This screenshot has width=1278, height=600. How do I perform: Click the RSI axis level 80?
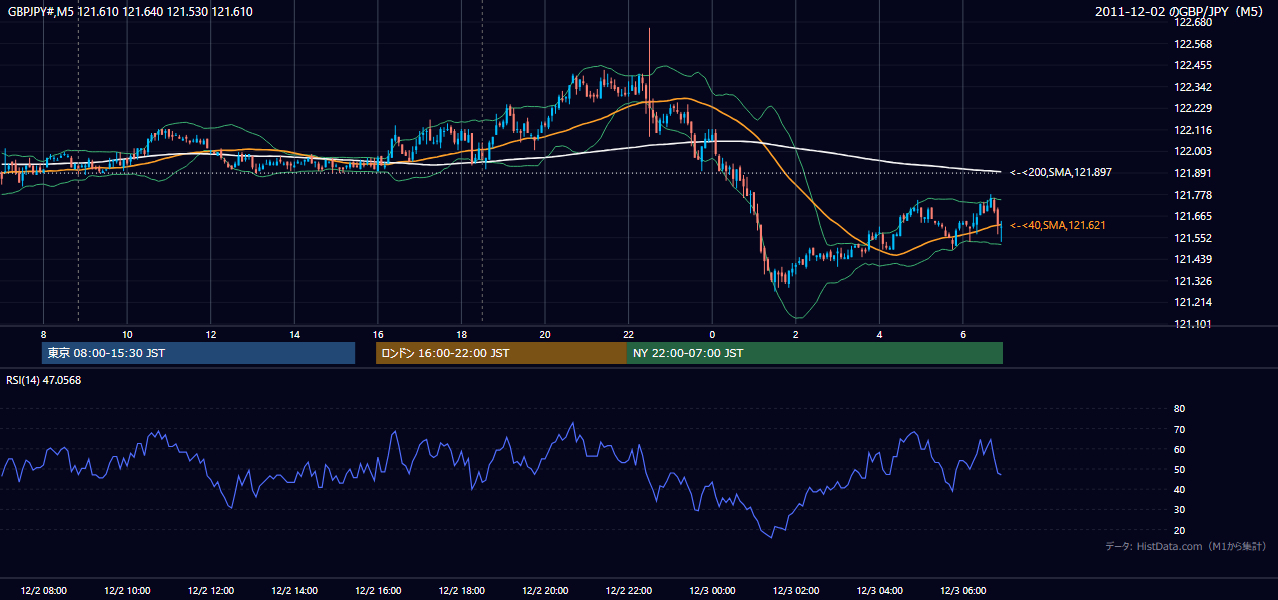(1179, 409)
